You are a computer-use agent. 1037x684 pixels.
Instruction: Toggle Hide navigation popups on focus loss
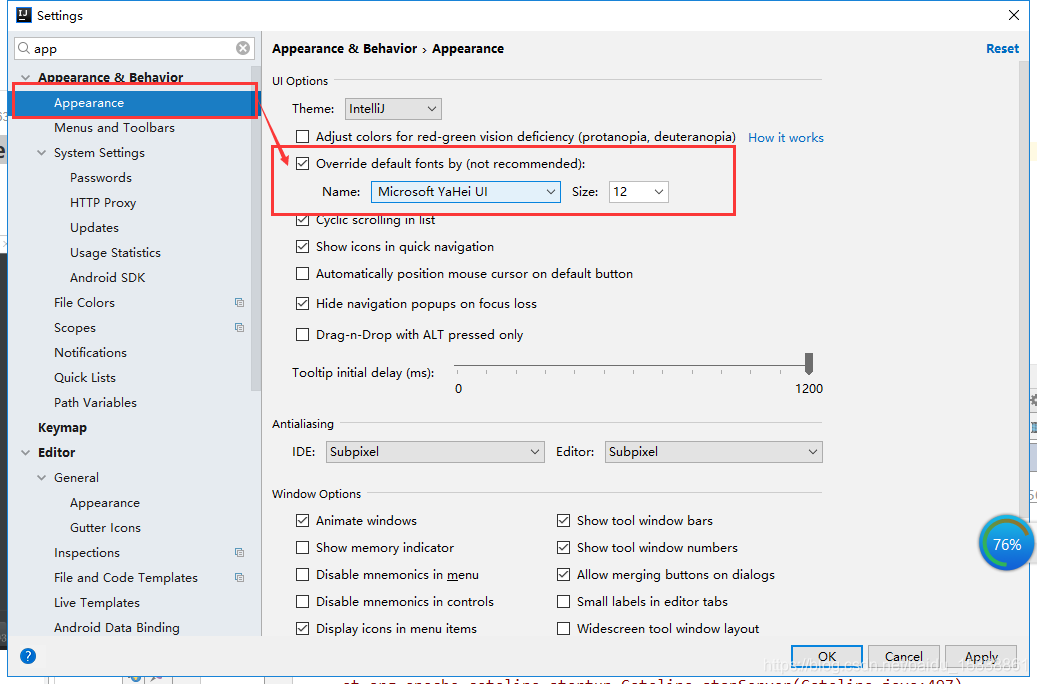point(302,304)
